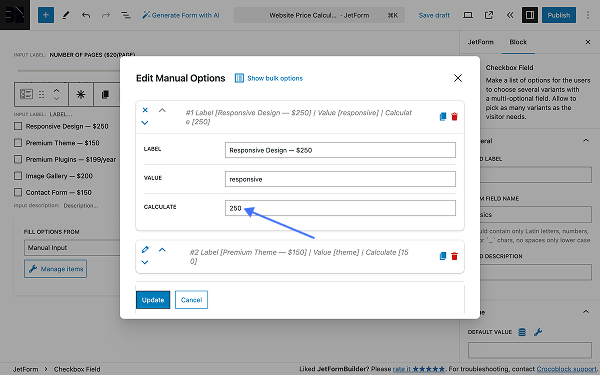This screenshot has height=375, width=600.
Task: Collapse the General section chevron
Action: 586,140
